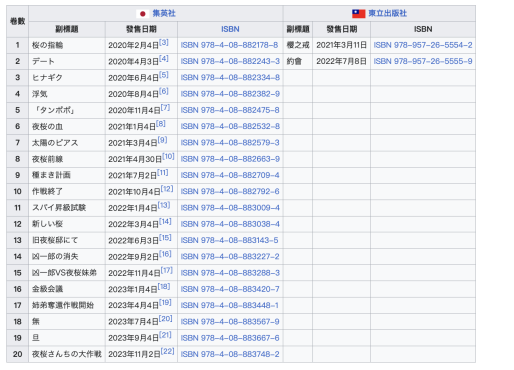Open ISBN 978-4-08-882178-8 link
Viewport: 514px width, 370px height.
[x=229, y=45]
